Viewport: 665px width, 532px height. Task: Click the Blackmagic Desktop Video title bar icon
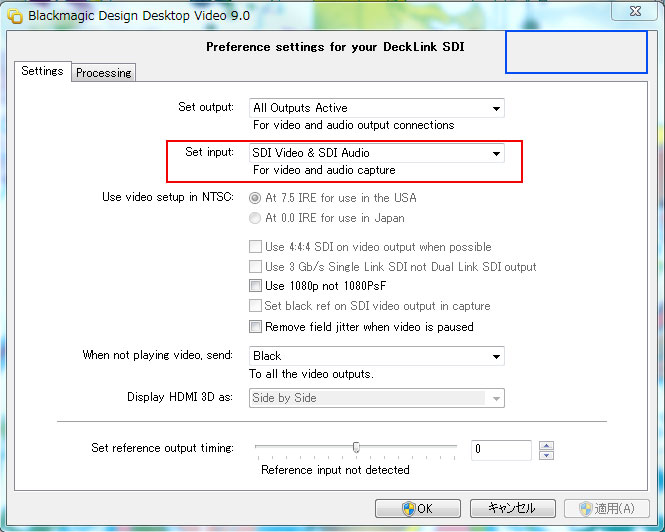15,16
